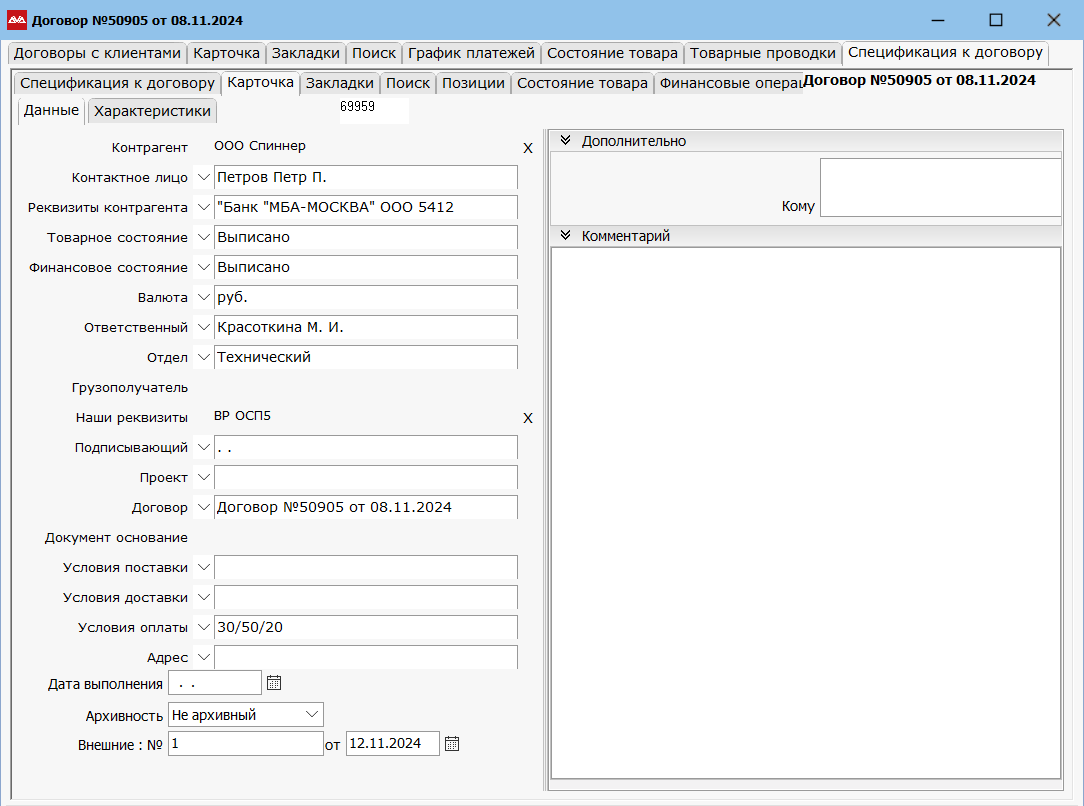Screen dimensions: 1084x806
Task: Click Ответственный field Красоткина М. И.
Action: 366,327
